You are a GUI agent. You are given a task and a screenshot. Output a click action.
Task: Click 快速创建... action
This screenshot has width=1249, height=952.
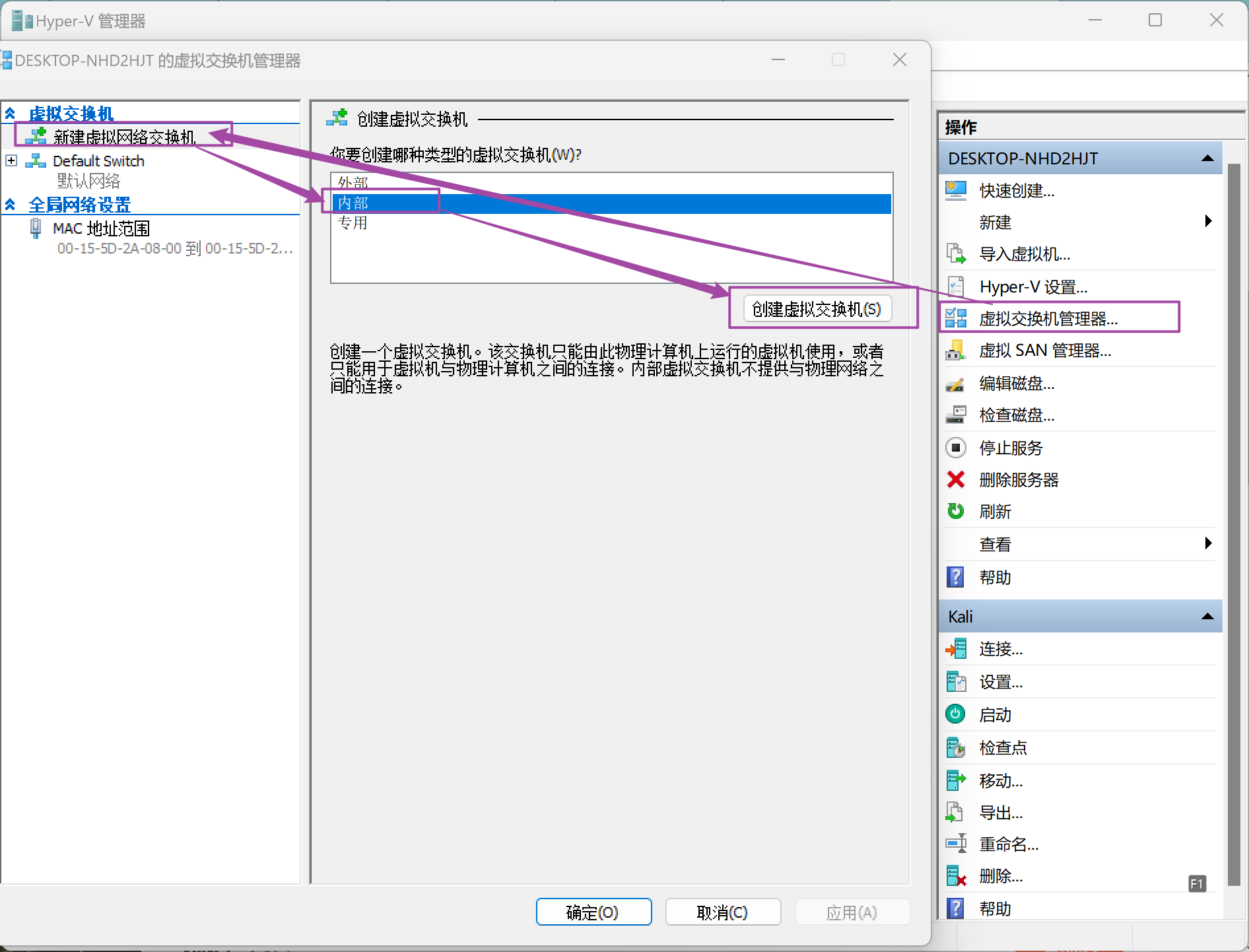coord(1017,191)
